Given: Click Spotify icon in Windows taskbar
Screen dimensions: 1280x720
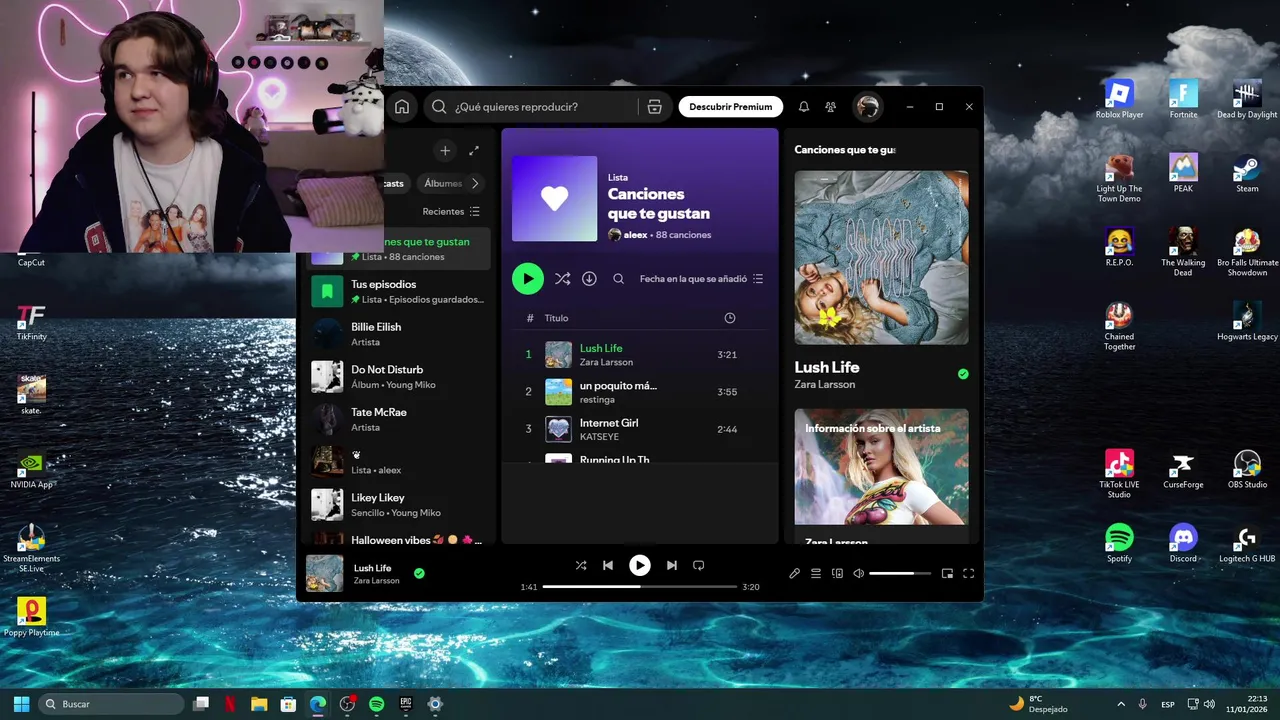Looking at the screenshot, I should coord(377,704).
